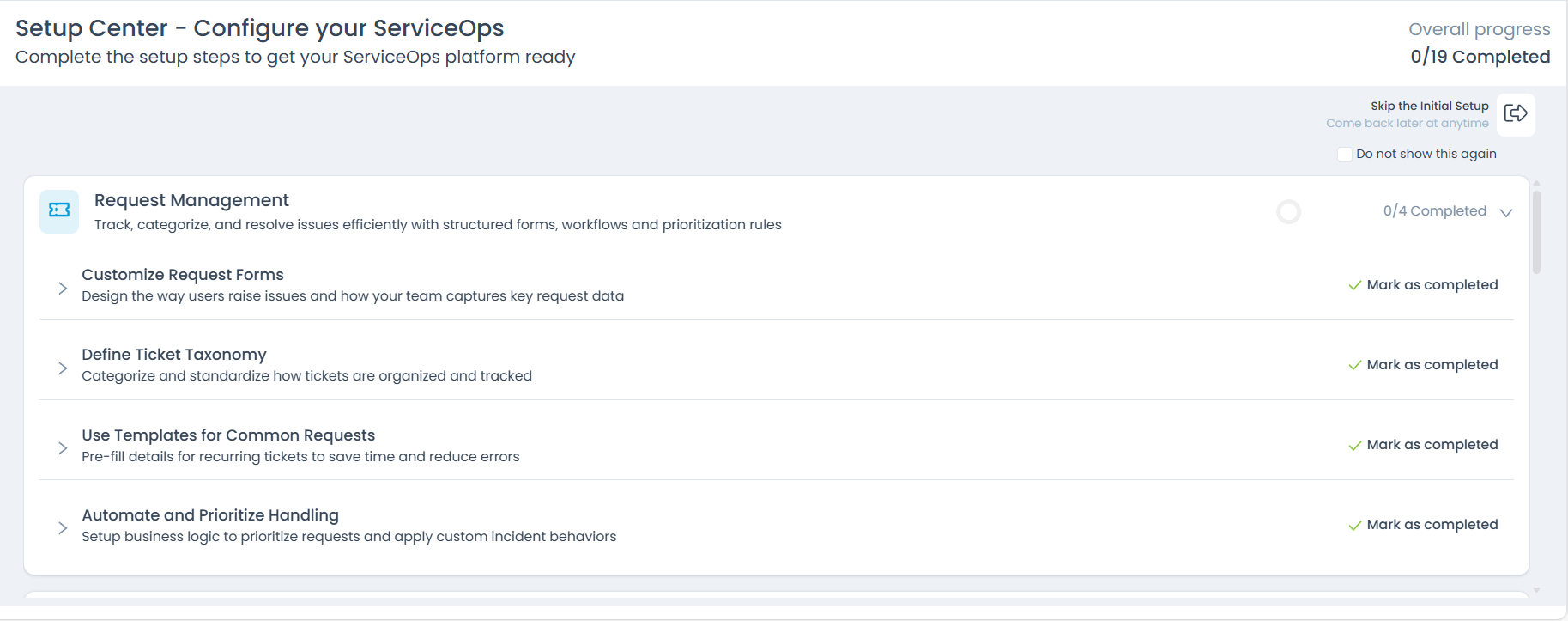Click the Request Management circular progress indicator

point(1288,211)
